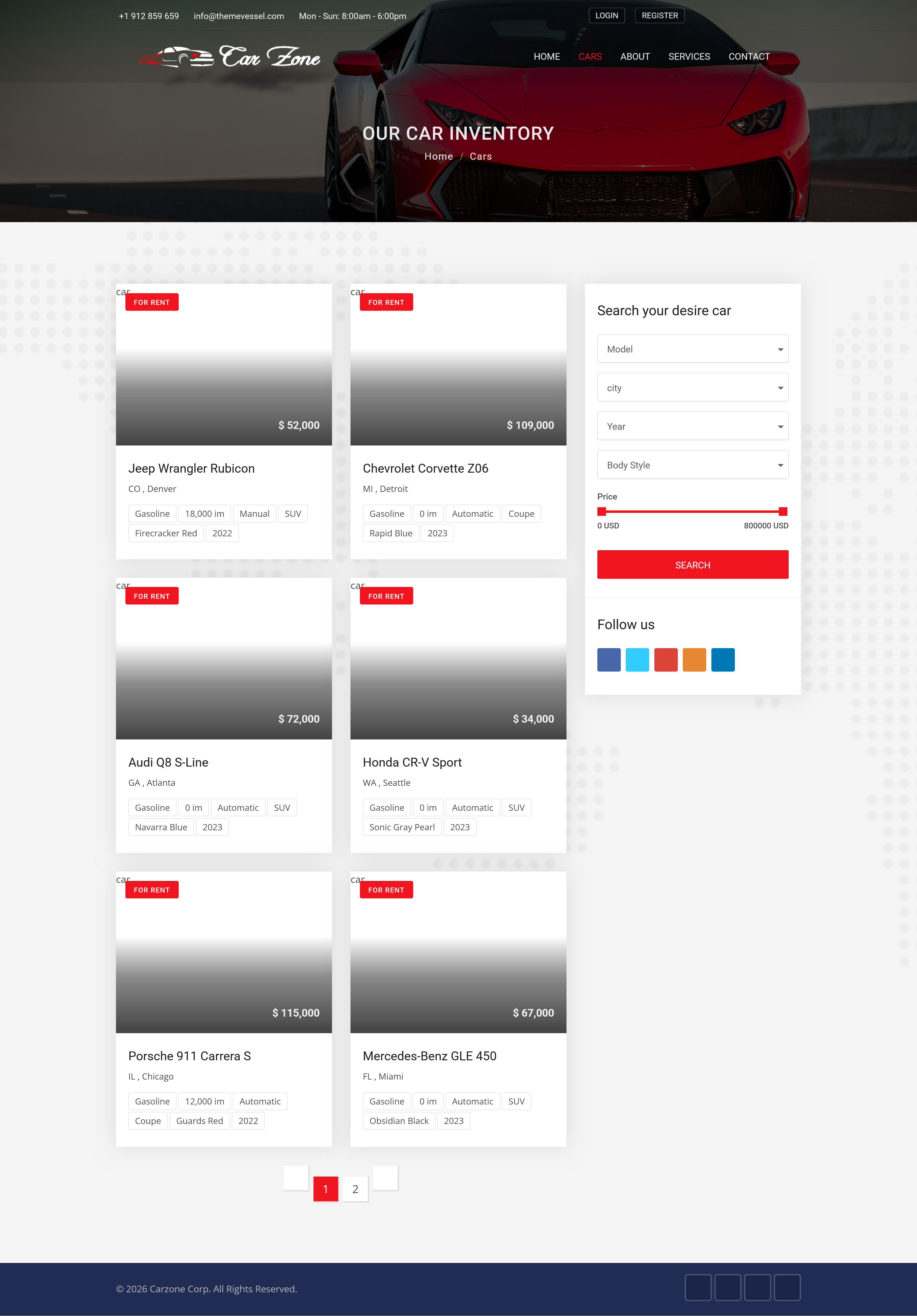Click the 'IL , Chicago' location text
Screen dimensions: 917x1316
(x=151, y=1076)
